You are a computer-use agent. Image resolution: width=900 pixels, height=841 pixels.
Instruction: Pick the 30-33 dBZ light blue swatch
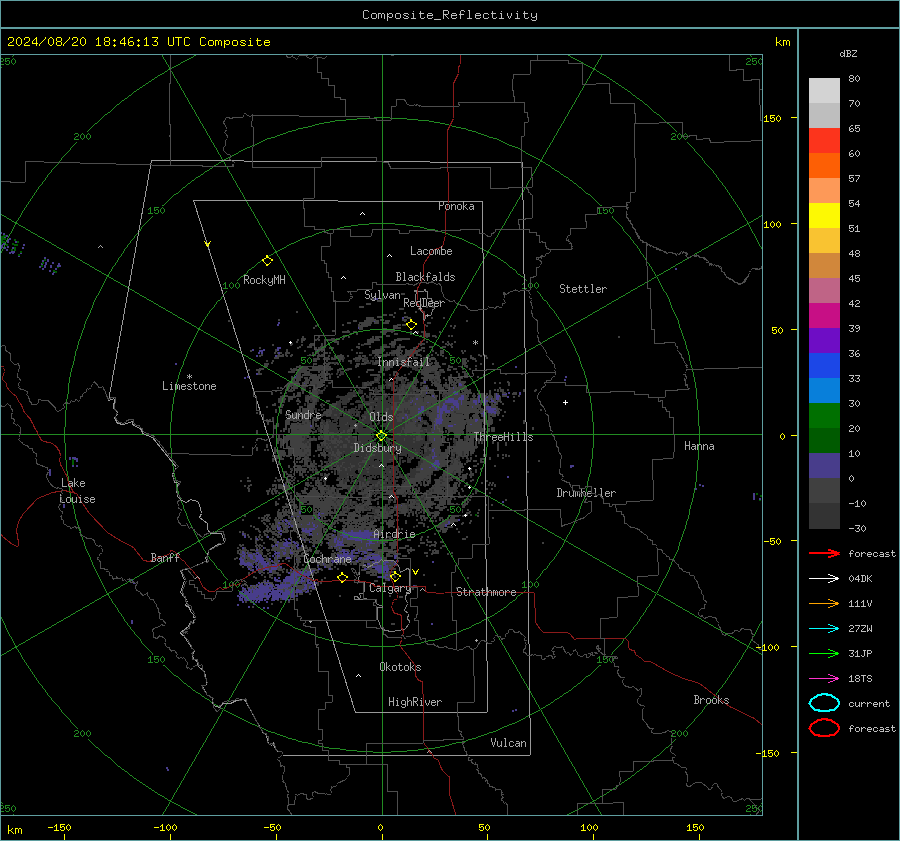(824, 391)
